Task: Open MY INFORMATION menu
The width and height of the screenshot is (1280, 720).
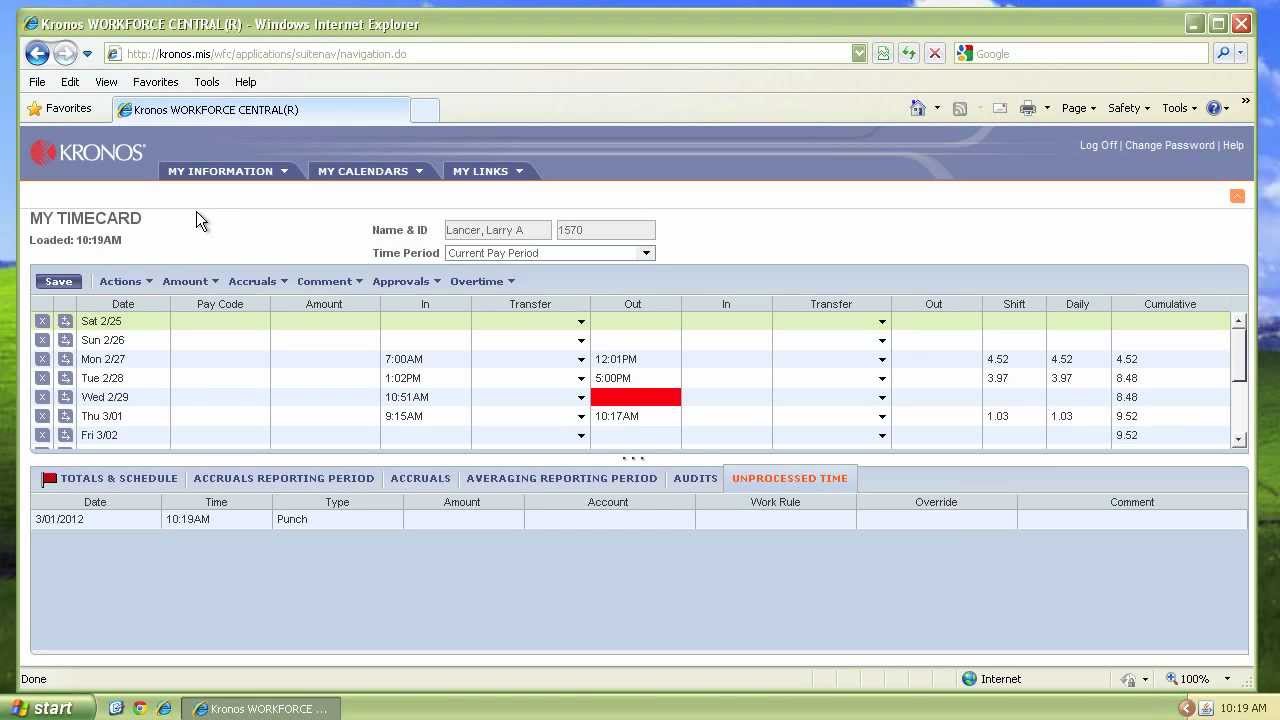Action: coord(228,171)
